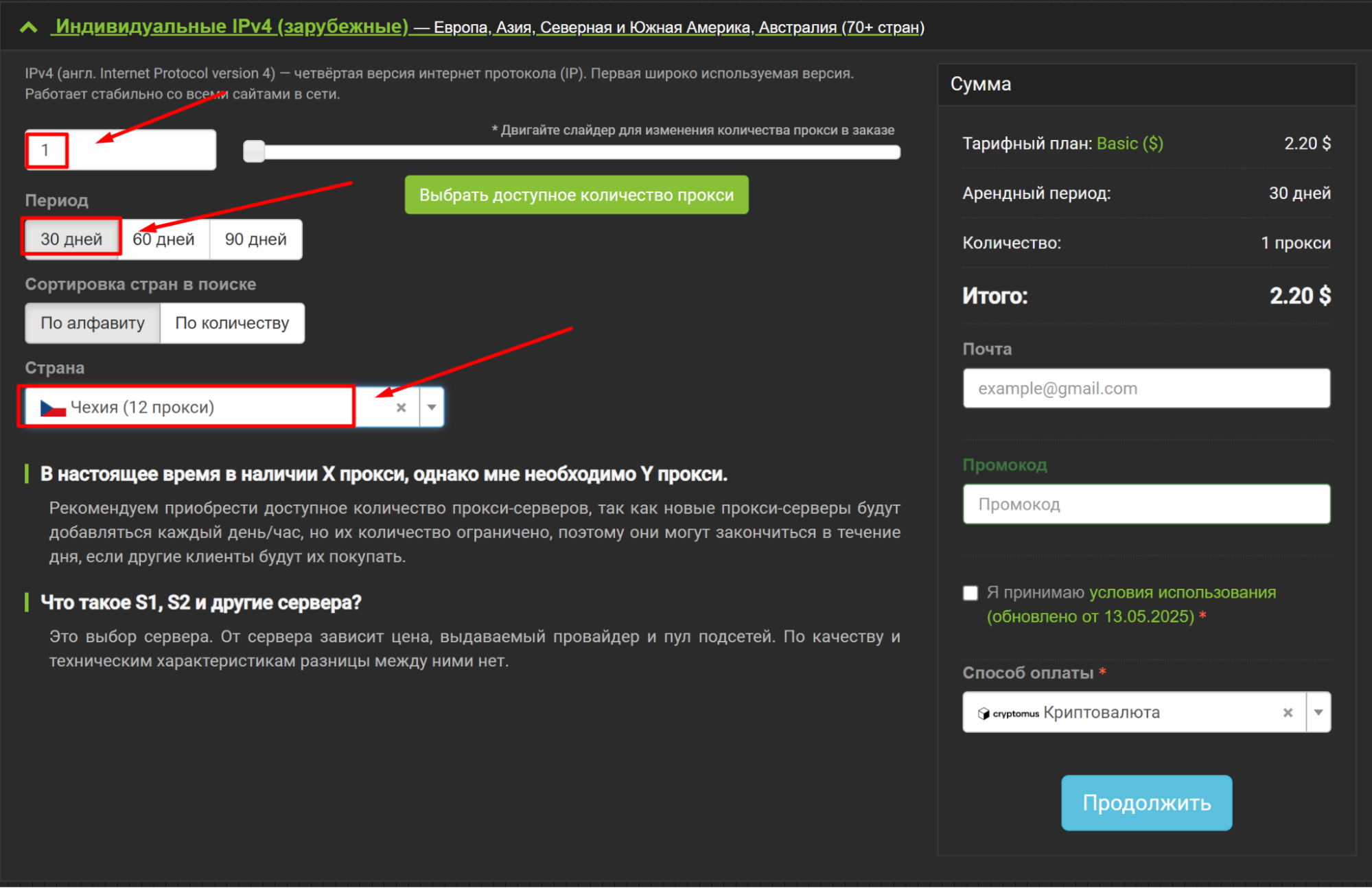Click Выбрать доступное количество прокси button
Image resolution: width=1372 pixels, height=888 pixels.
point(576,196)
